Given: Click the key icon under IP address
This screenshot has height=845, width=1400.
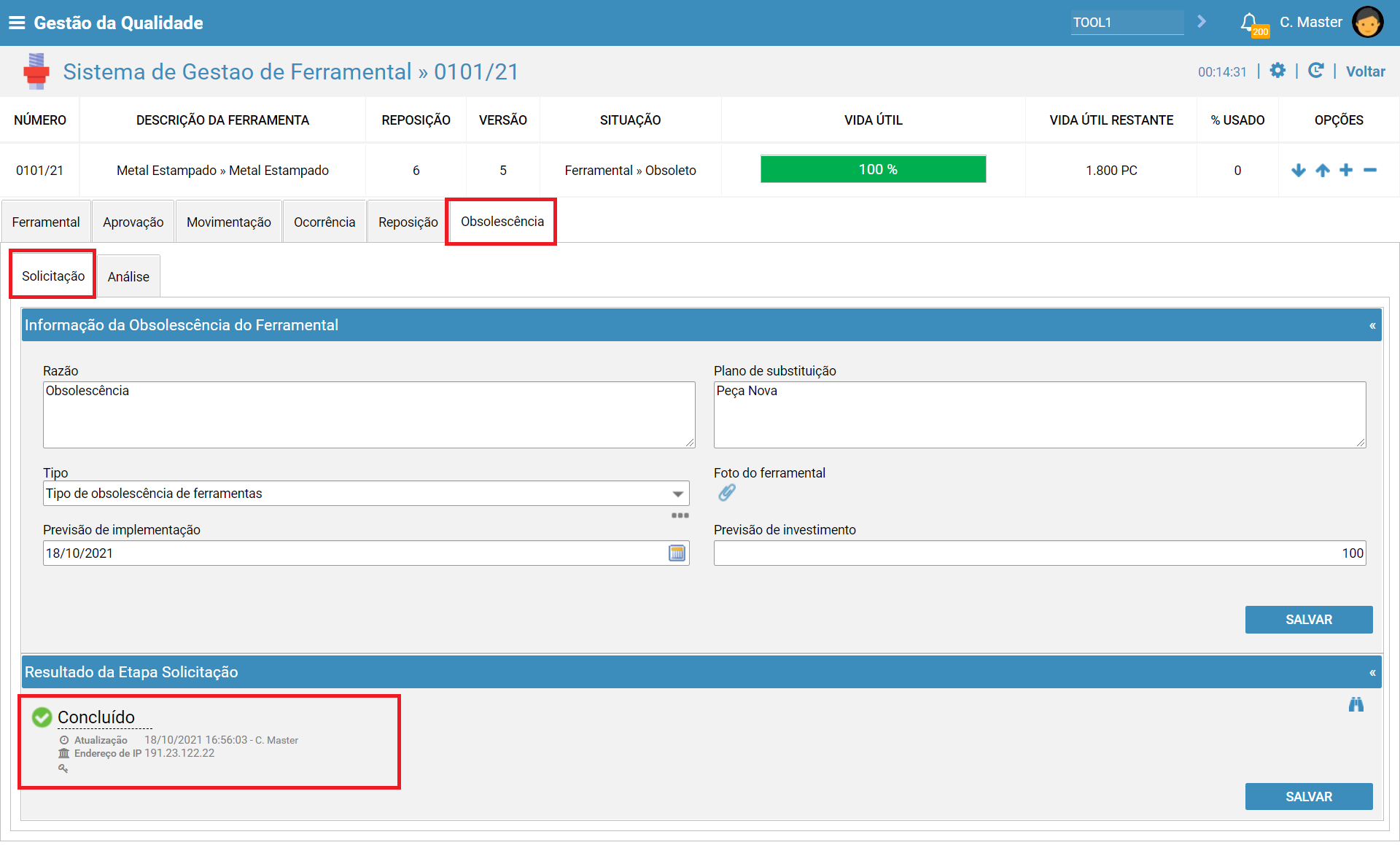Looking at the screenshot, I should 63,768.
